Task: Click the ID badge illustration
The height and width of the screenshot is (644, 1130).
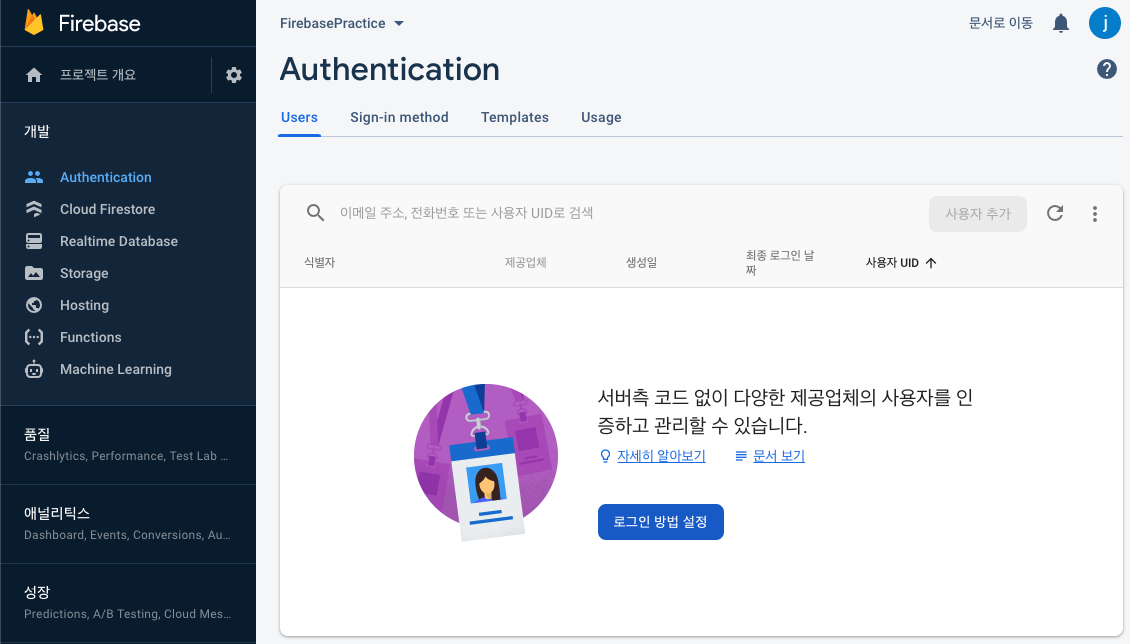Action: (x=486, y=461)
